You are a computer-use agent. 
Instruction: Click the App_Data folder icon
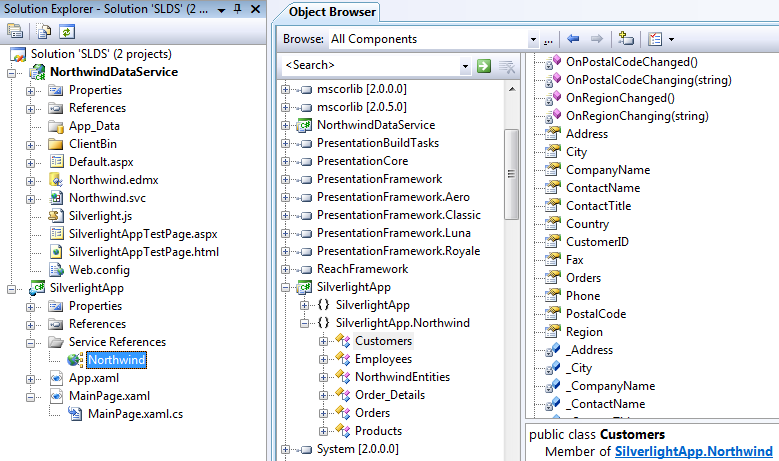[56, 126]
